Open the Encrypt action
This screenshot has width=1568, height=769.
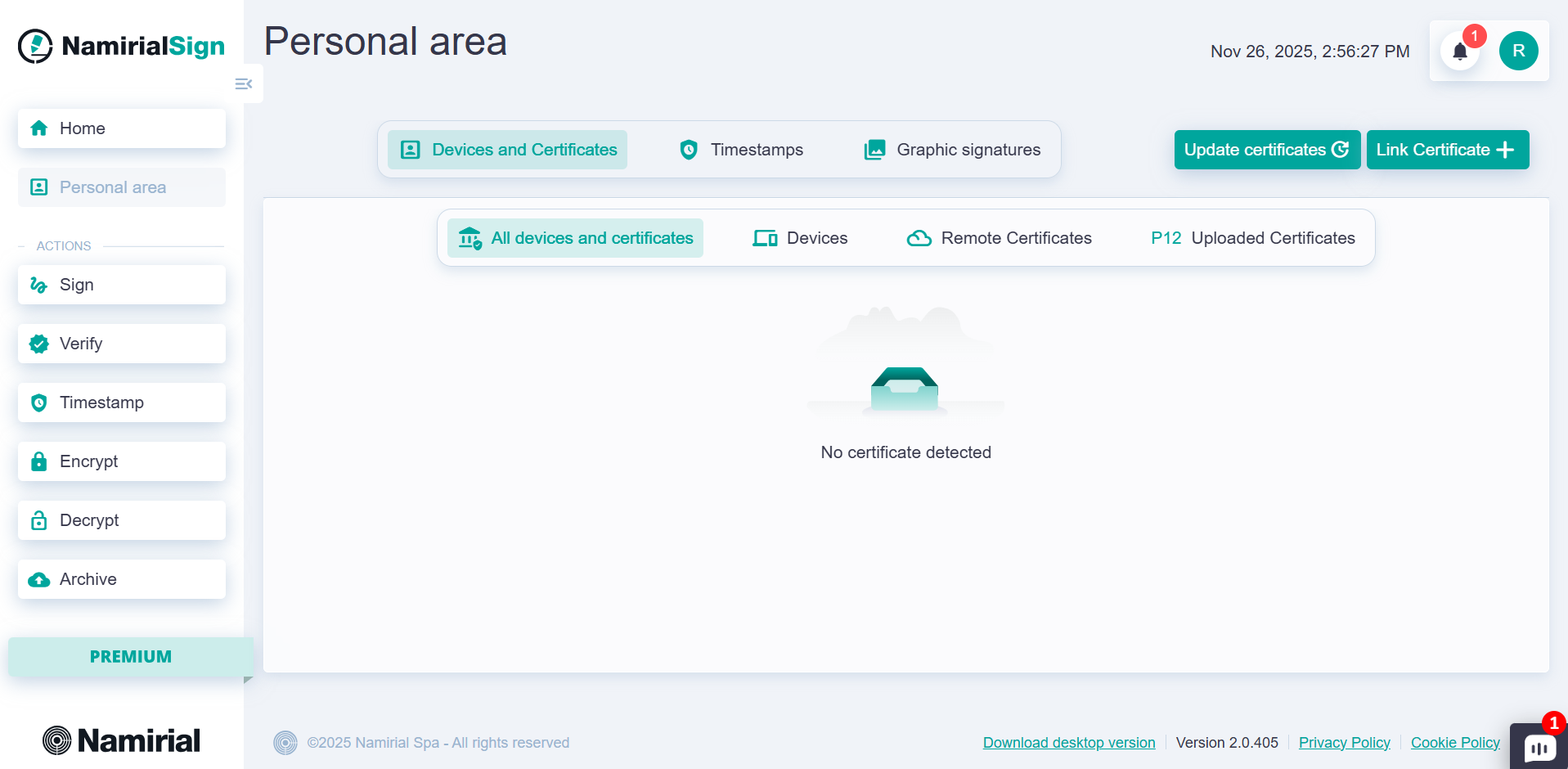122,461
